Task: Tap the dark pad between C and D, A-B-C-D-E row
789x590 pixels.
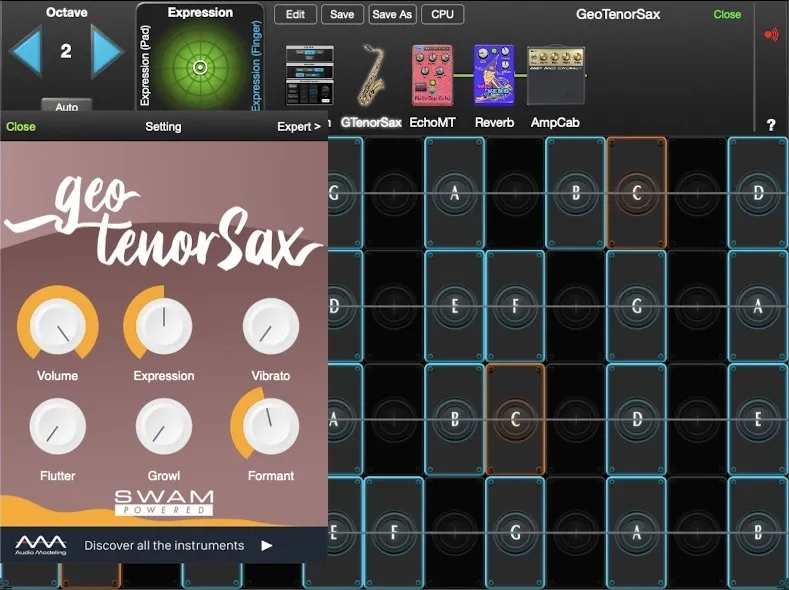Action: [x=576, y=419]
